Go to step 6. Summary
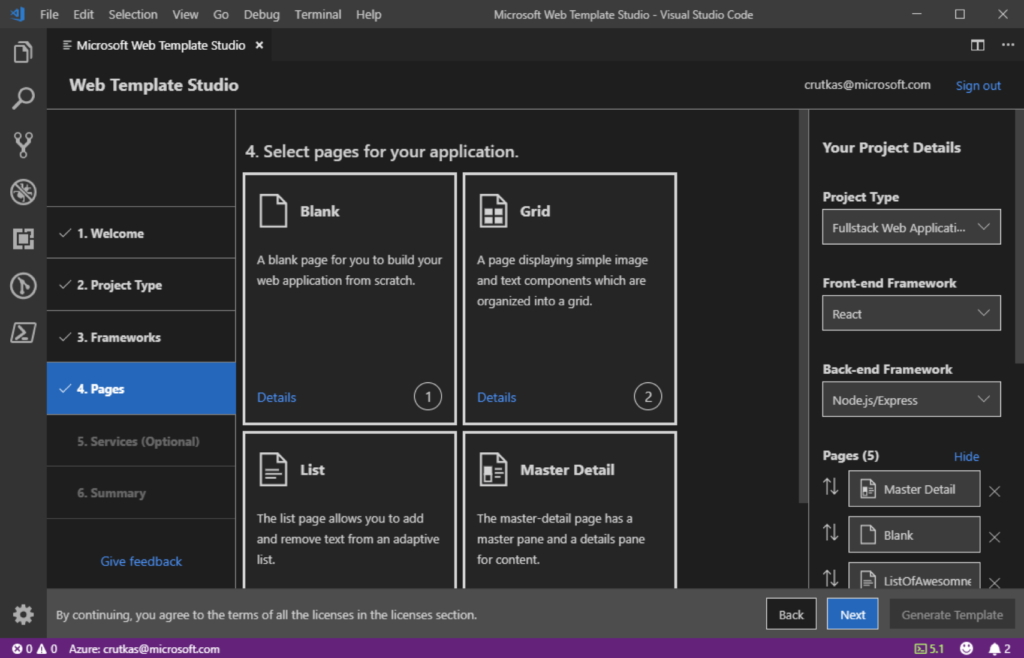Image resolution: width=1024 pixels, height=658 pixels. [x=141, y=493]
